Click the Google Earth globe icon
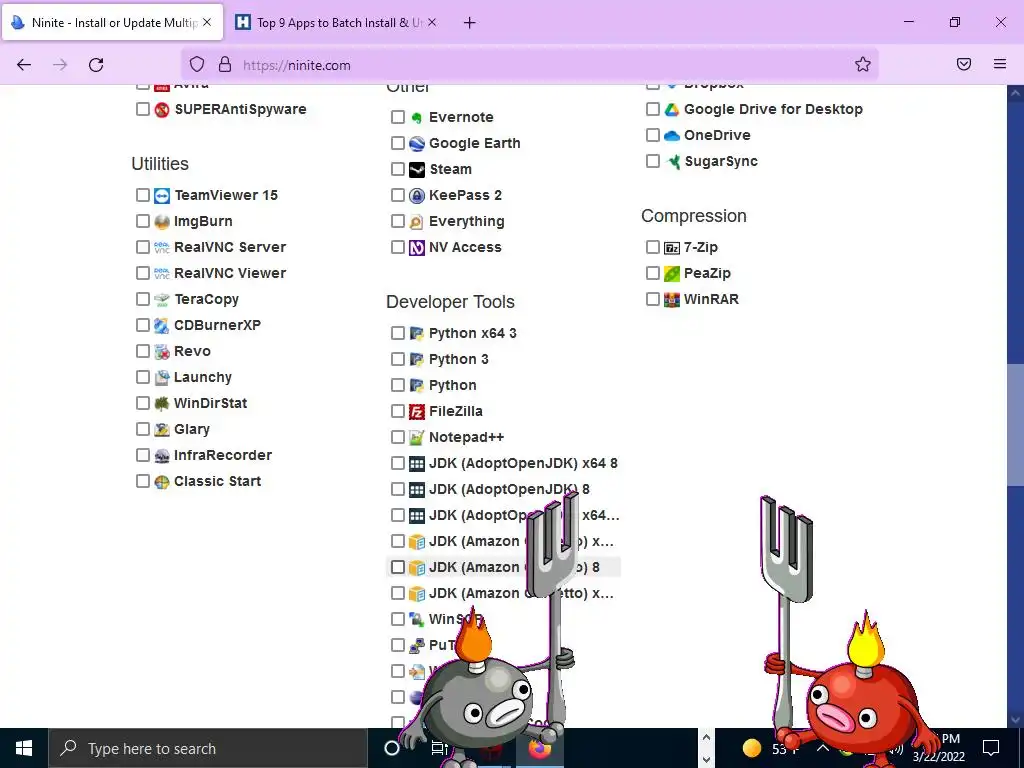 click(x=417, y=144)
